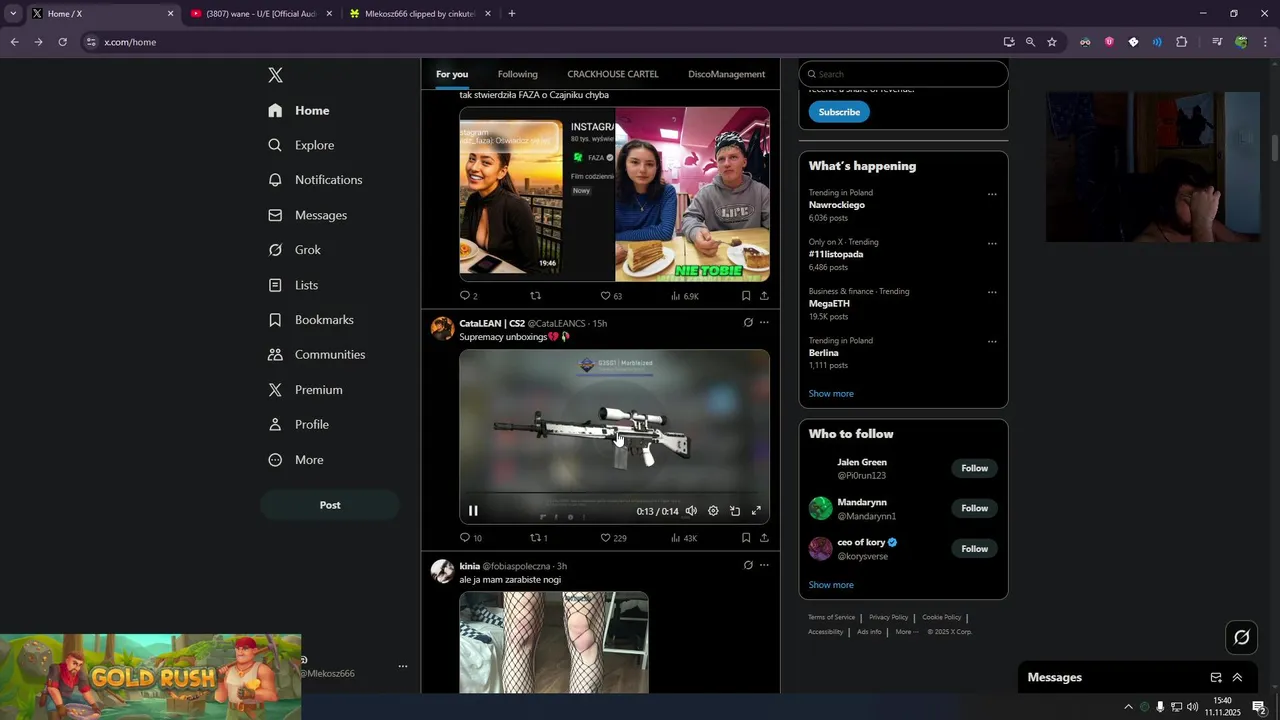Viewport: 1280px width, 720px height.
Task: Click Show more under Who to follow
Action: [831, 585]
